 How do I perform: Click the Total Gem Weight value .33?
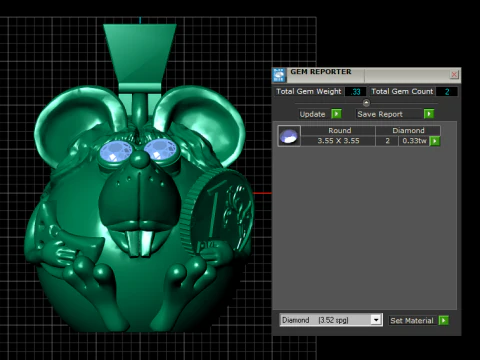(356, 92)
